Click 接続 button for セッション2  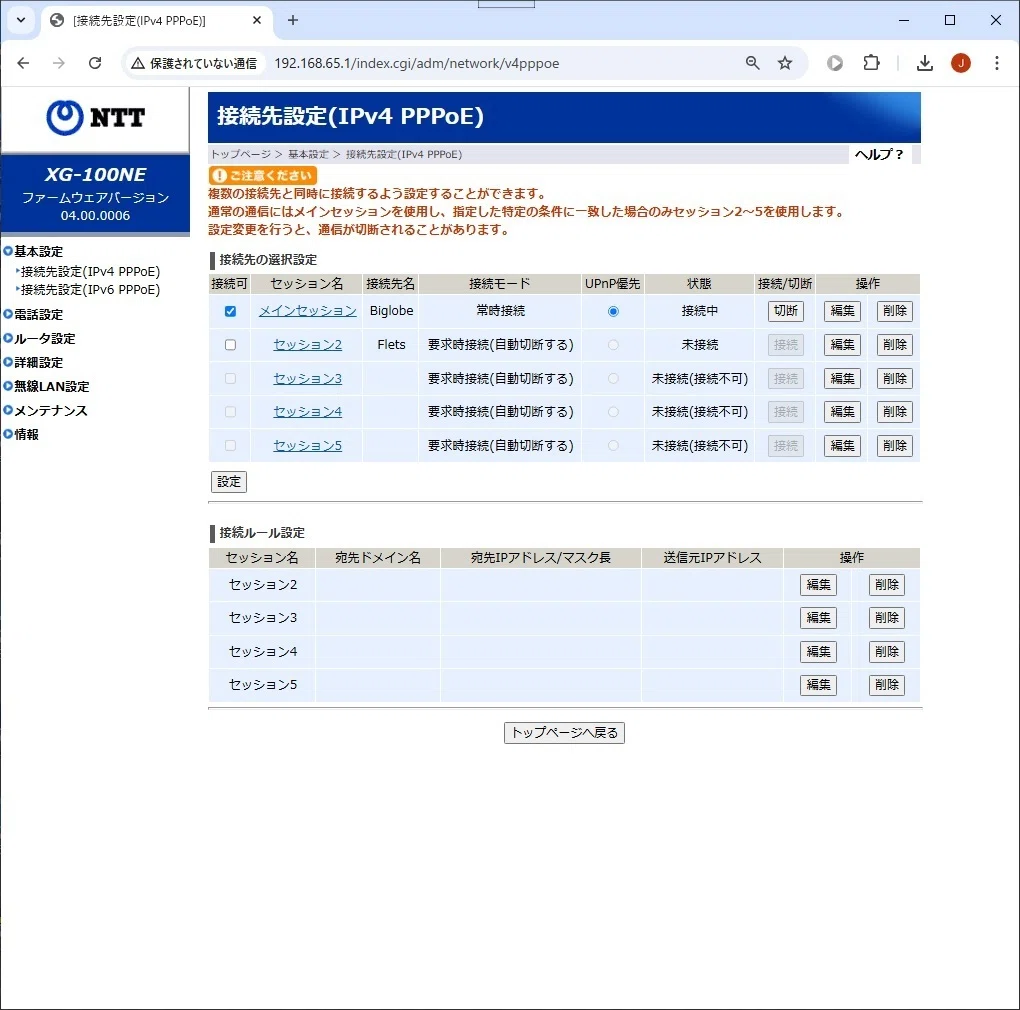785,345
